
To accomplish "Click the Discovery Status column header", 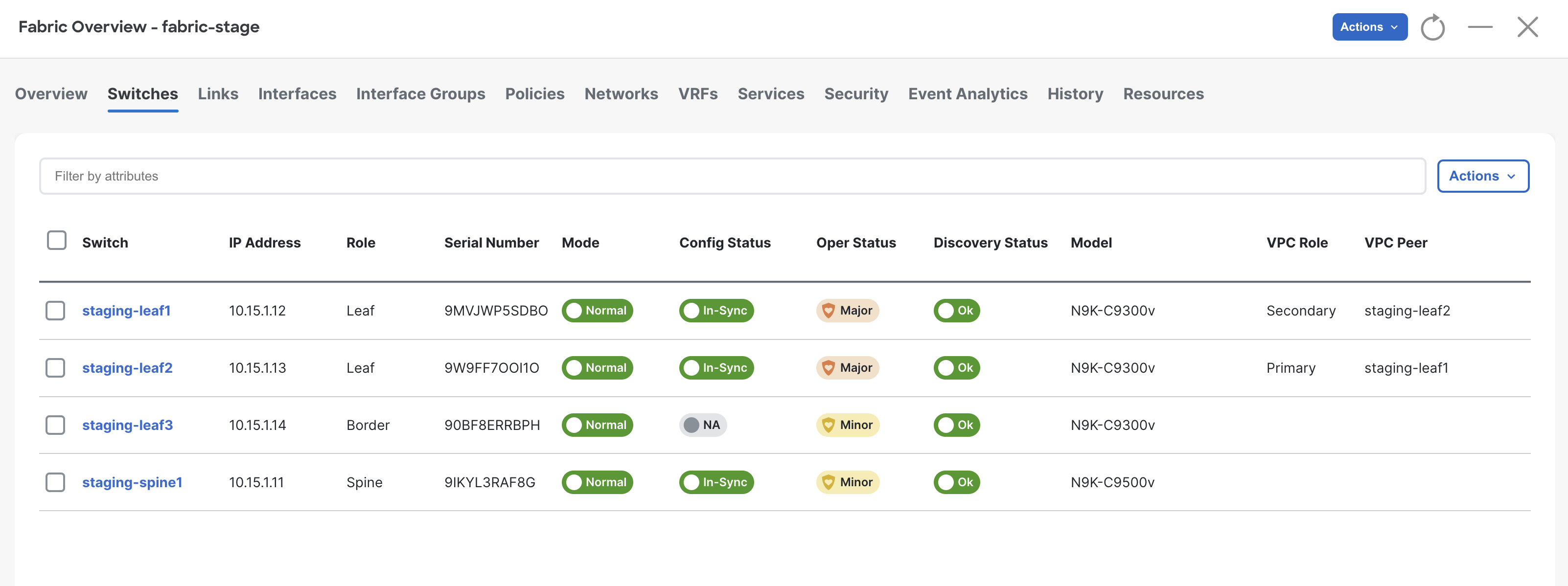I will click(991, 243).
